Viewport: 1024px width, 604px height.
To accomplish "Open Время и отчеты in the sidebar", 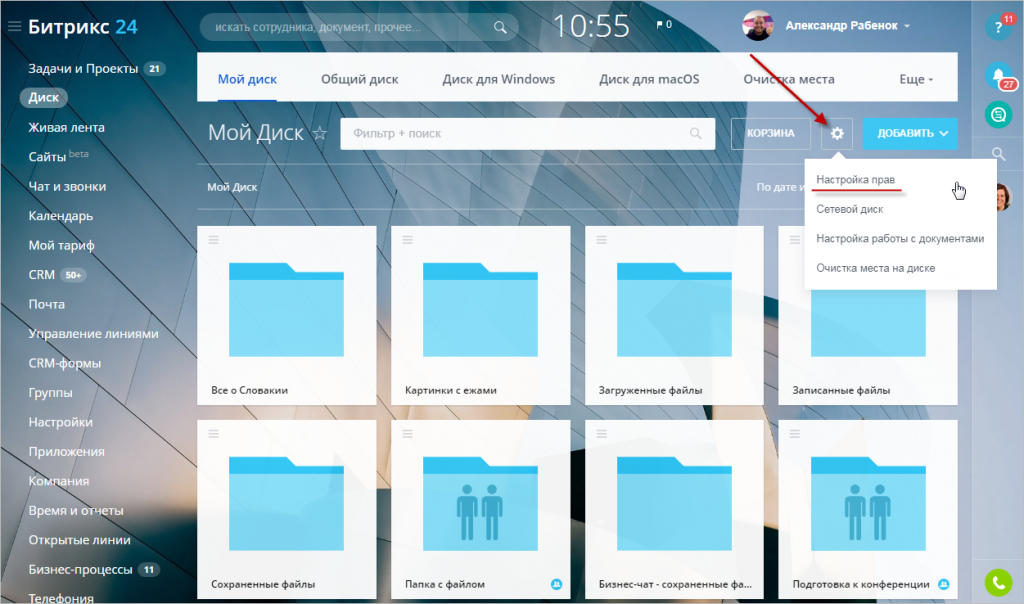I will click(x=76, y=511).
